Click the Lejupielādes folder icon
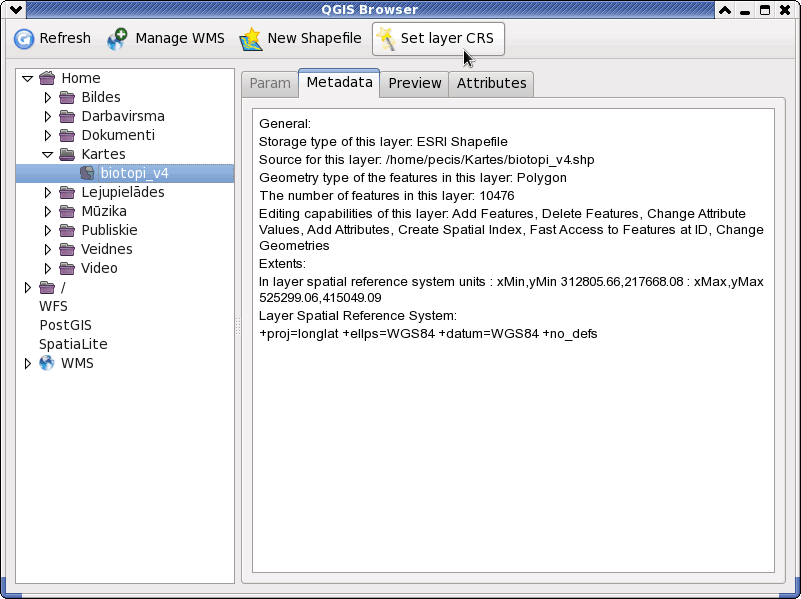801x599 pixels. click(67, 192)
